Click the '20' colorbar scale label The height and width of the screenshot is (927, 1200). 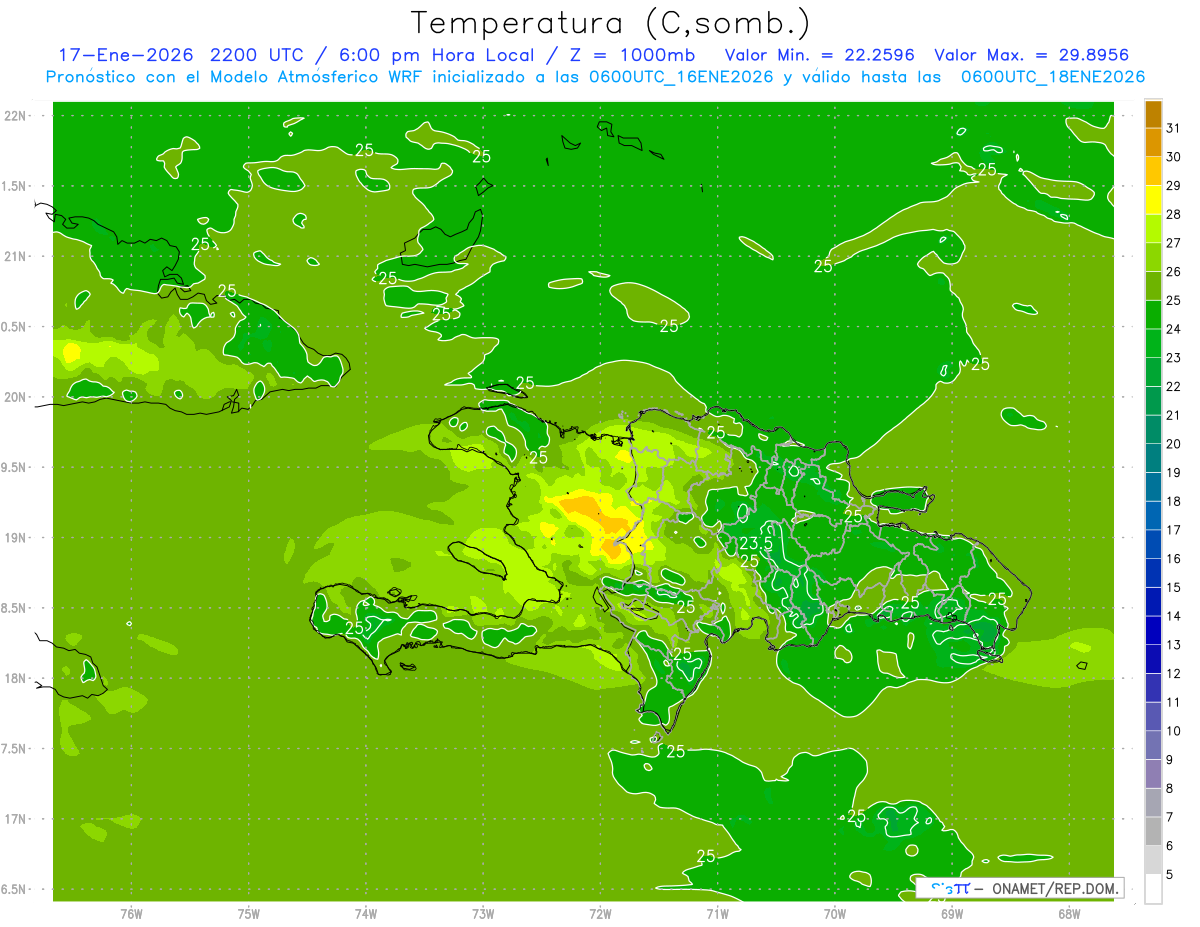coord(1174,444)
